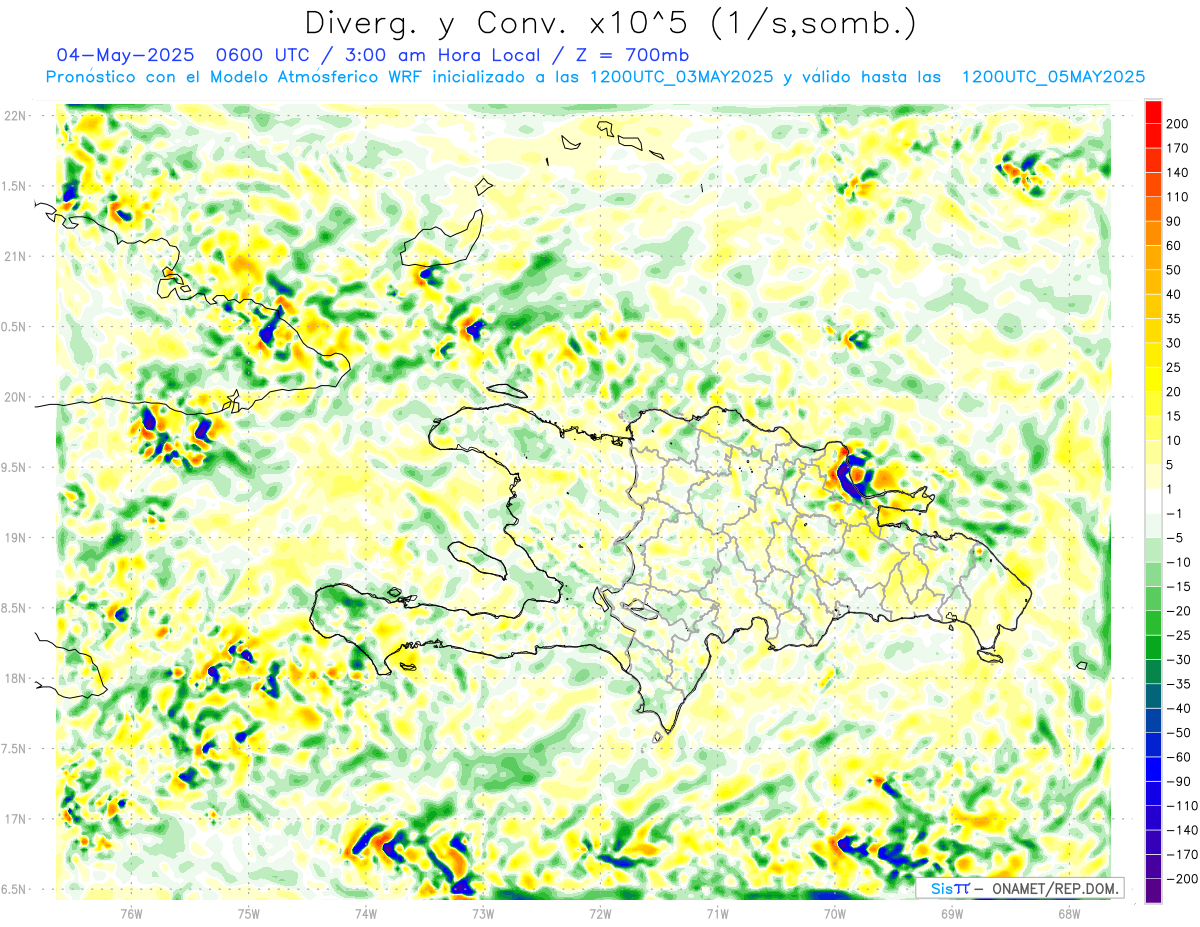Image resolution: width=1200 pixels, height=927 pixels.
Task: Click the "71W" longitude label
Action: coord(717,913)
